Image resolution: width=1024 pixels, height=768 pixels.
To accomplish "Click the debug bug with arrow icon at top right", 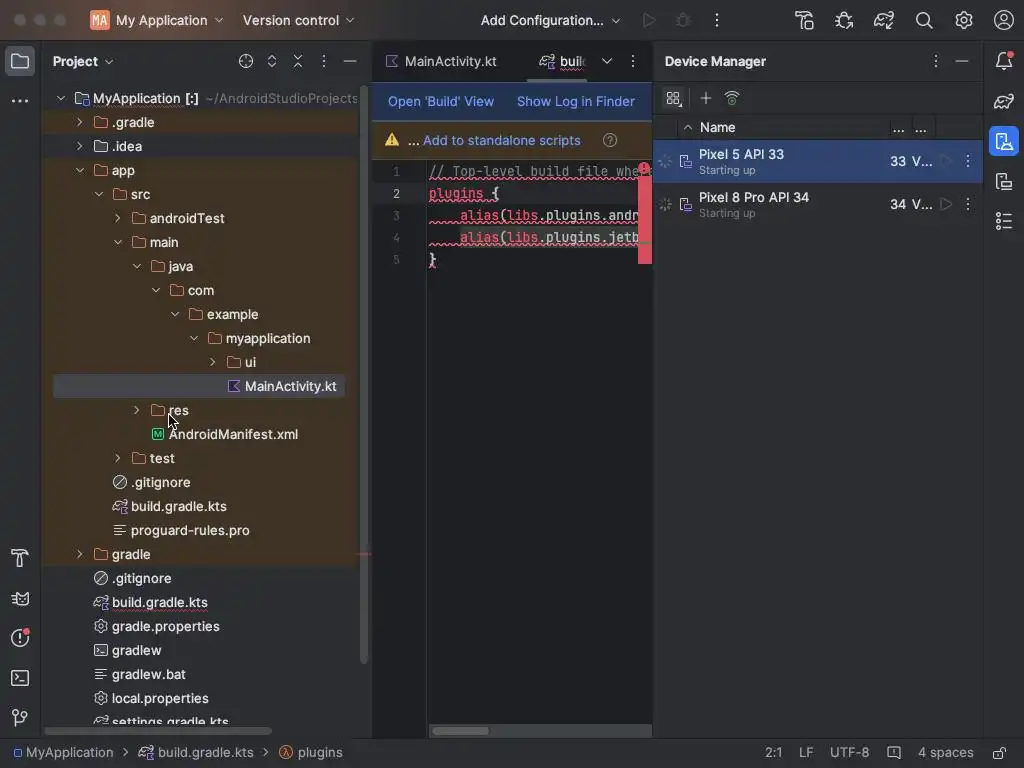I will click(844, 20).
